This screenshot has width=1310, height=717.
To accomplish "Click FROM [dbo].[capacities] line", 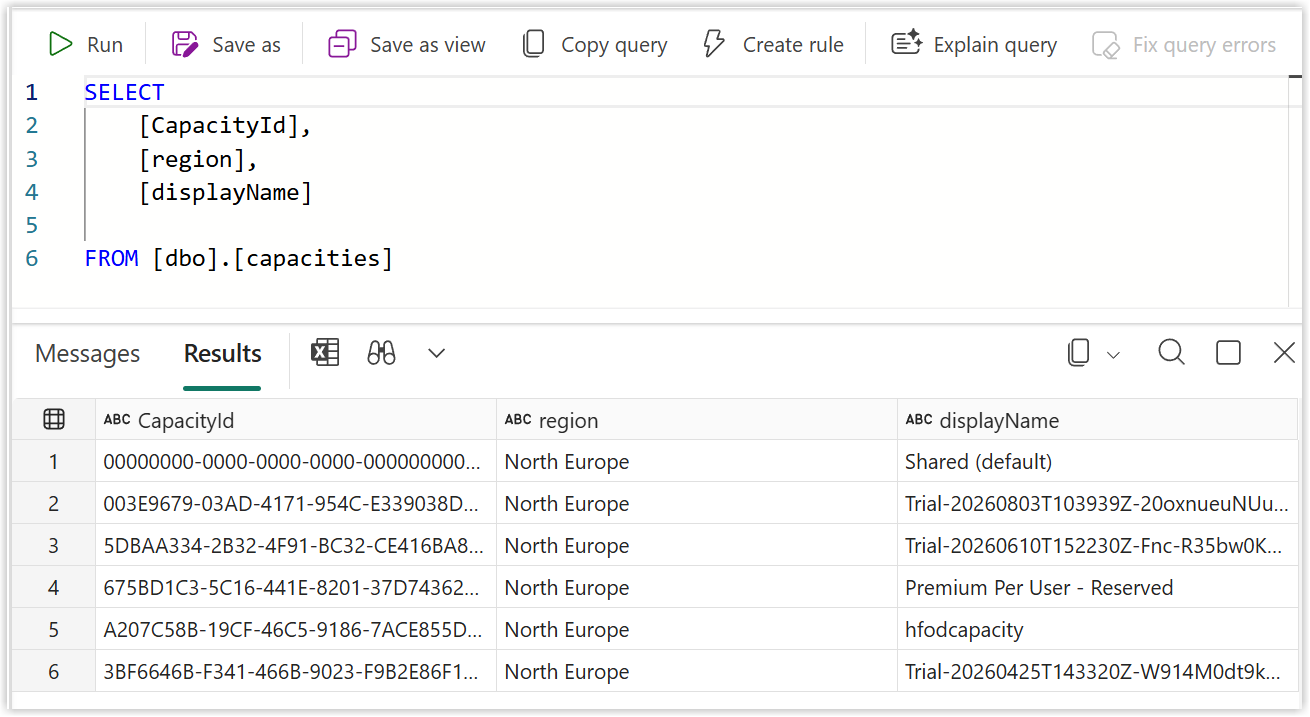I will pyautogui.click(x=239, y=259).
